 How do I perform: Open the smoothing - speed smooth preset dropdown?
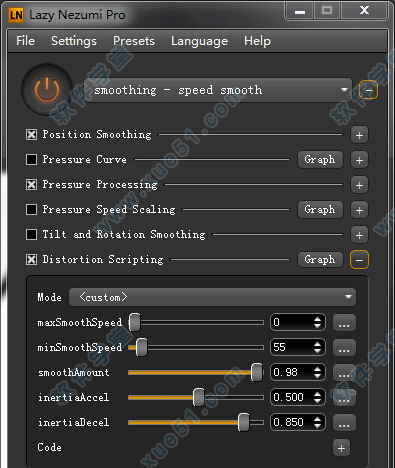click(218, 90)
